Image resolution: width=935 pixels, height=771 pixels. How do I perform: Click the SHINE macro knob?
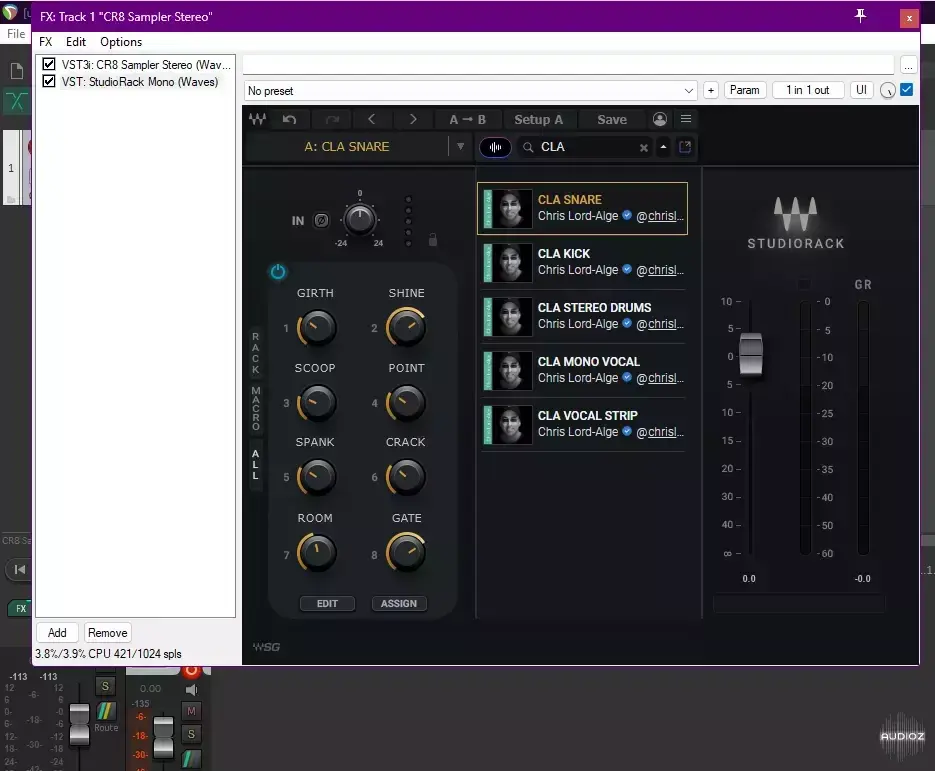point(406,327)
